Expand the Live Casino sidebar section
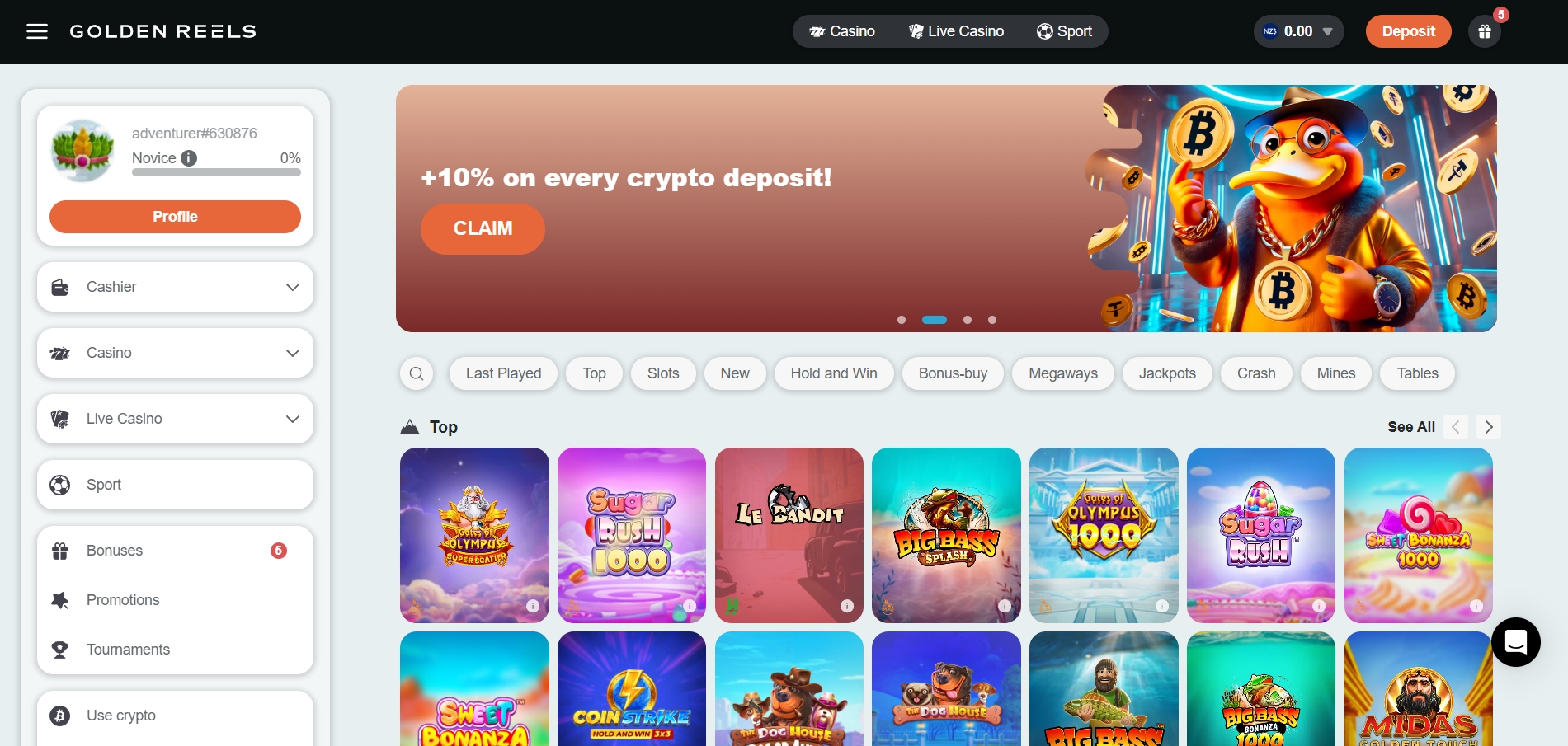 pos(175,419)
